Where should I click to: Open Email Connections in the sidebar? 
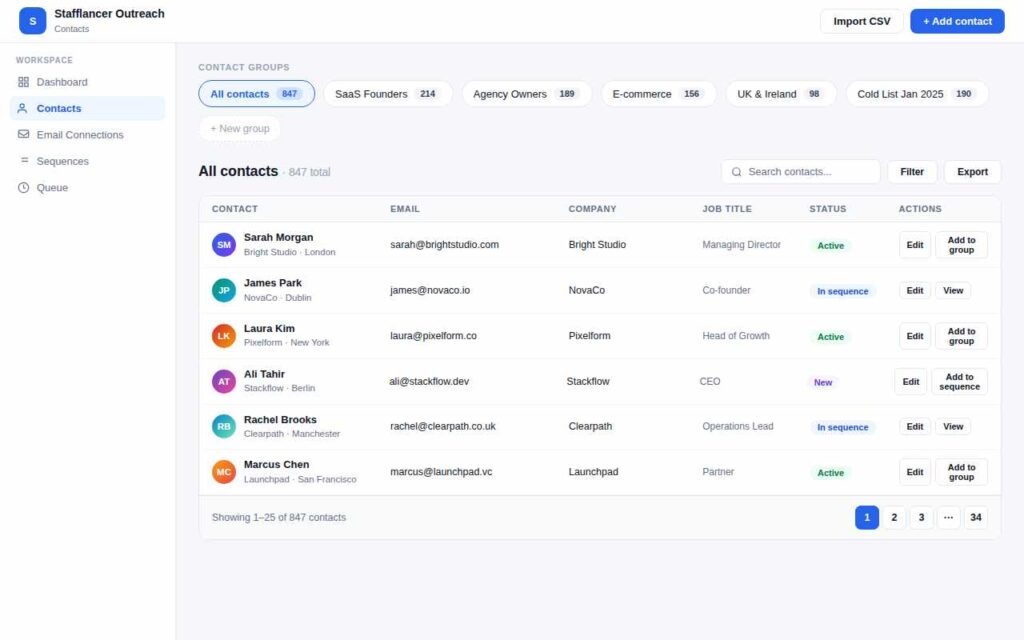click(x=88, y=135)
